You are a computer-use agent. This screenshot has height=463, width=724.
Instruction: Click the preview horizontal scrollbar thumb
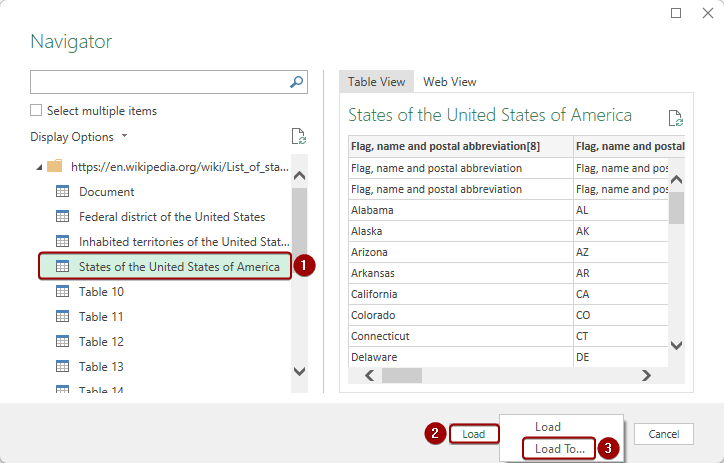[402, 376]
